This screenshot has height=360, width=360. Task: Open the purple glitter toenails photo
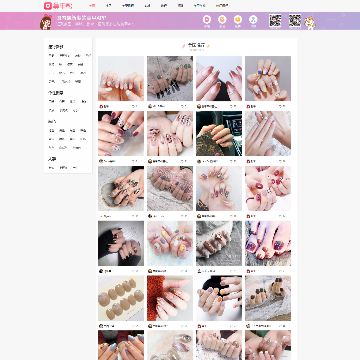point(268,243)
